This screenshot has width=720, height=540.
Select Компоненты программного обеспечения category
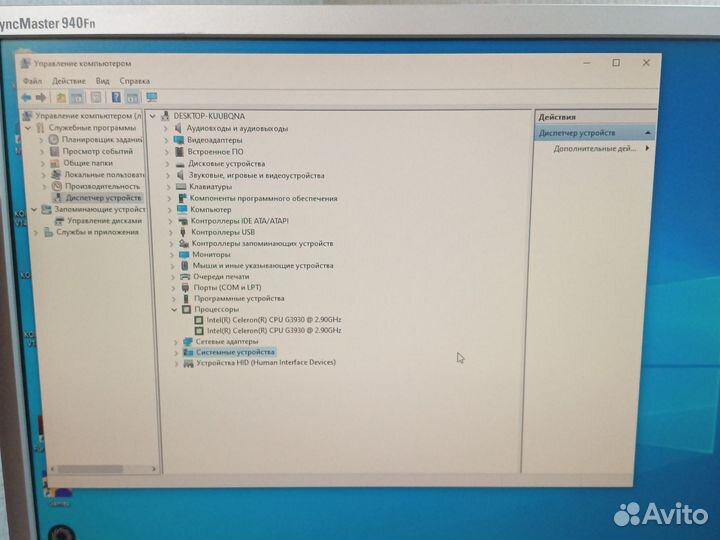[264, 198]
